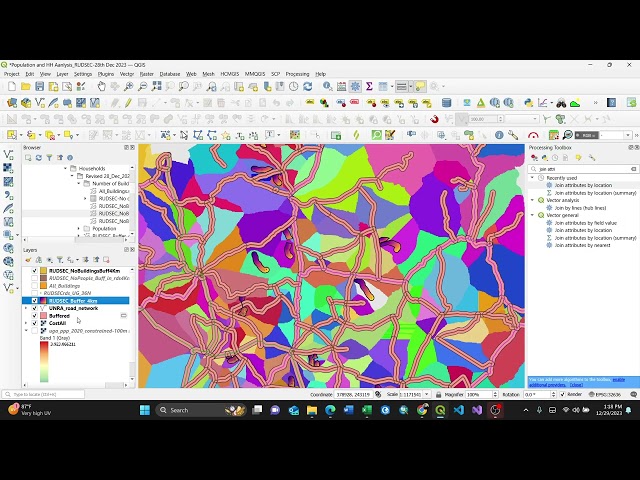Viewport: 640px width, 480px height.
Task: Open the Python console icon
Action: 529,103
